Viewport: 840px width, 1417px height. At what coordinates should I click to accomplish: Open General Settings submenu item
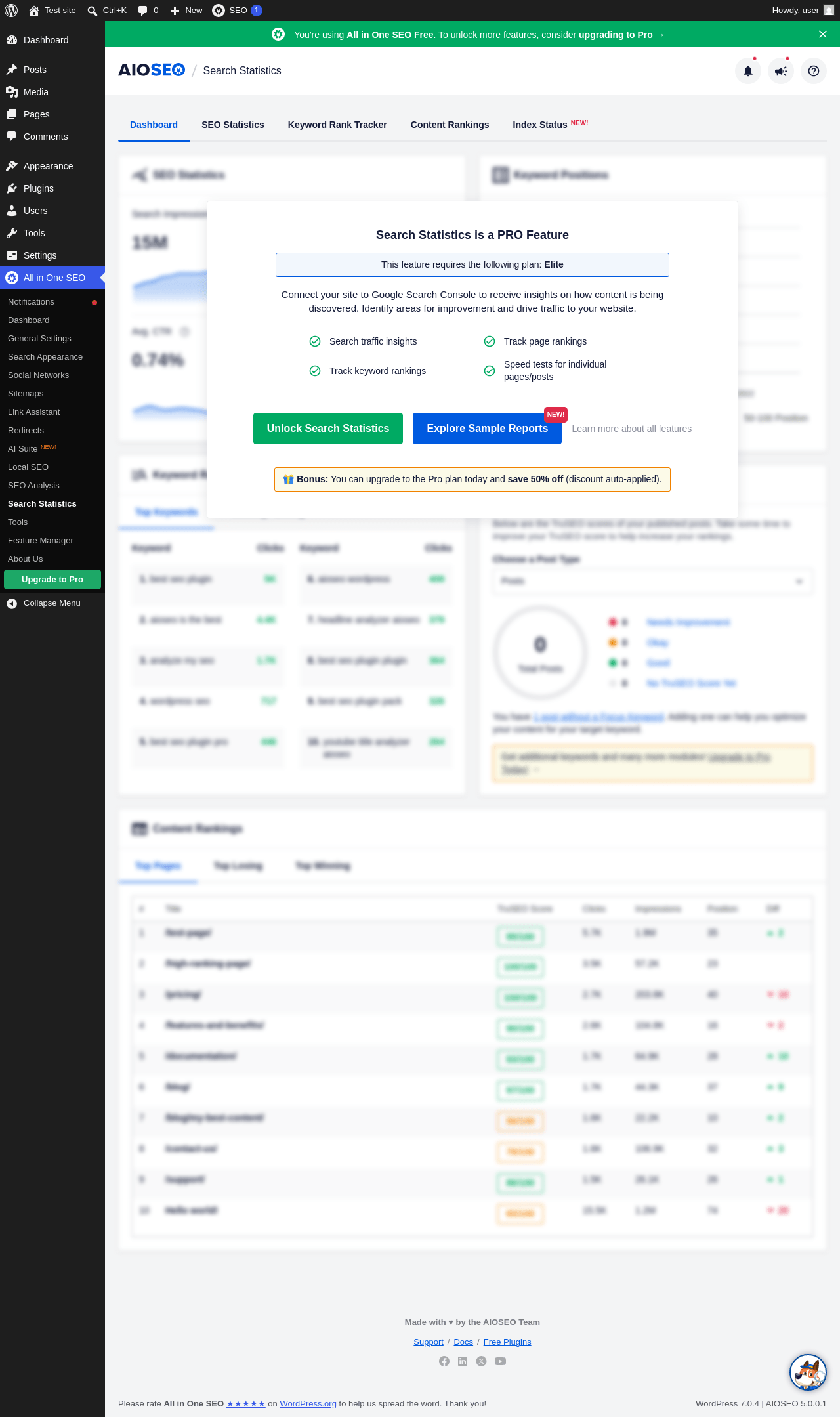[52, 339]
